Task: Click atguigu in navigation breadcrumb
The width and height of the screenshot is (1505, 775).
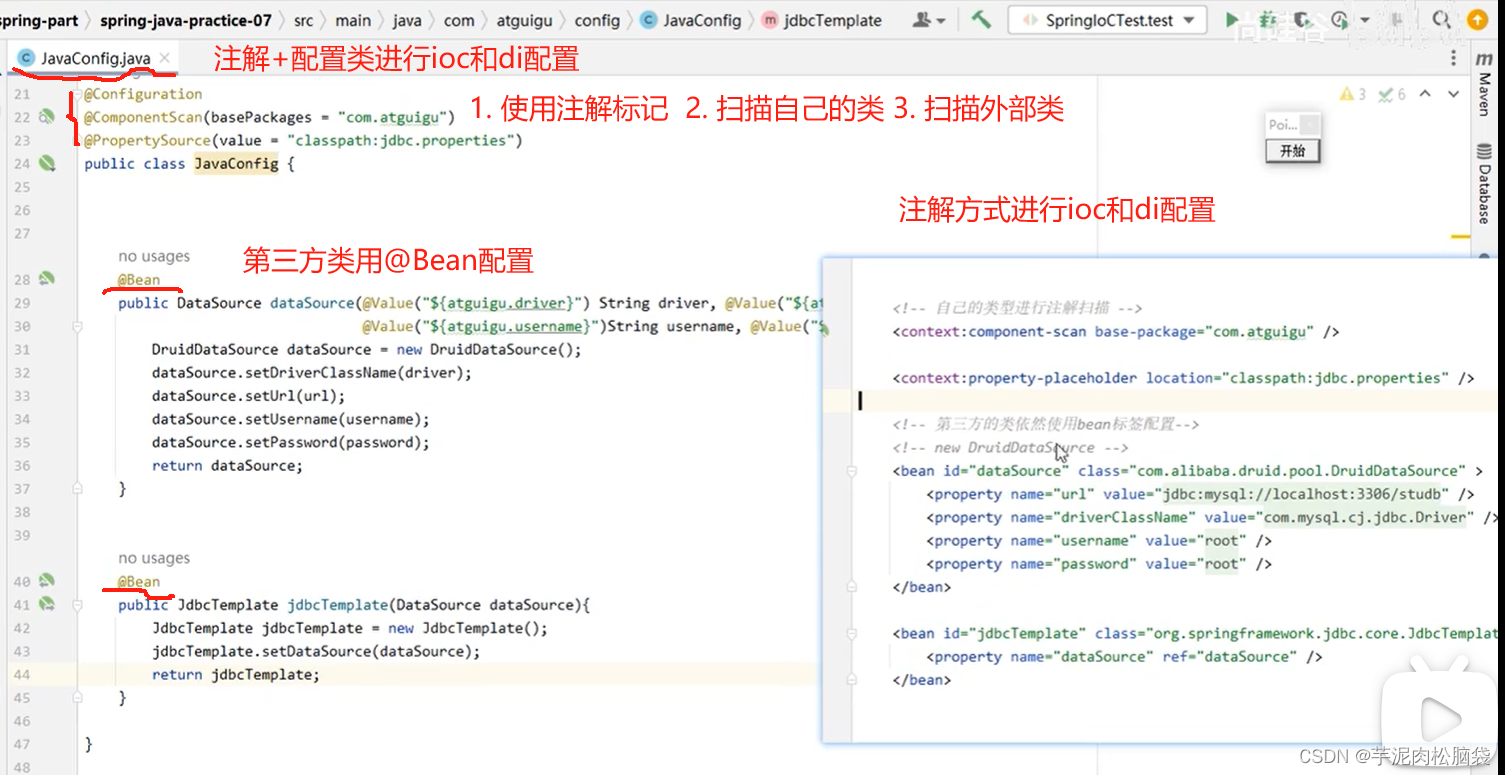Action: (524, 20)
